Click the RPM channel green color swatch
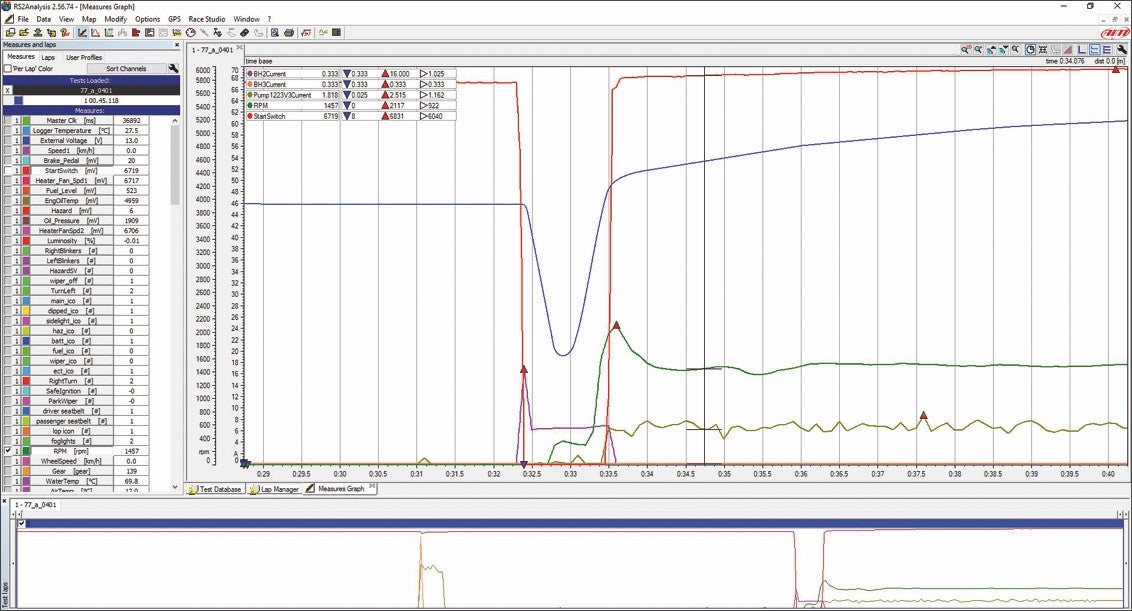Image resolution: width=1132 pixels, height=611 pixels. point(26,451)
